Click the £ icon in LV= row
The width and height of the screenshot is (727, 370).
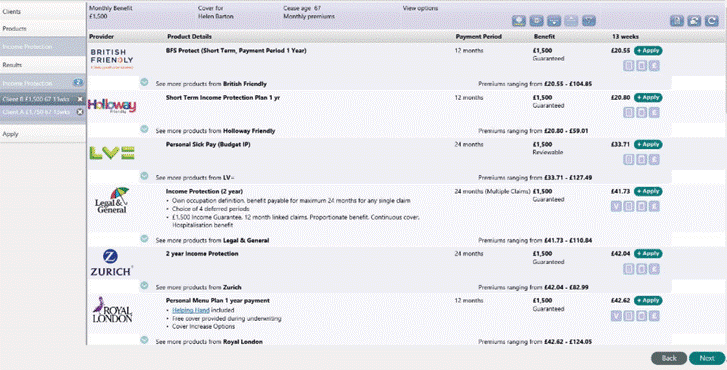pyautogui.click(x=654, y=159)
